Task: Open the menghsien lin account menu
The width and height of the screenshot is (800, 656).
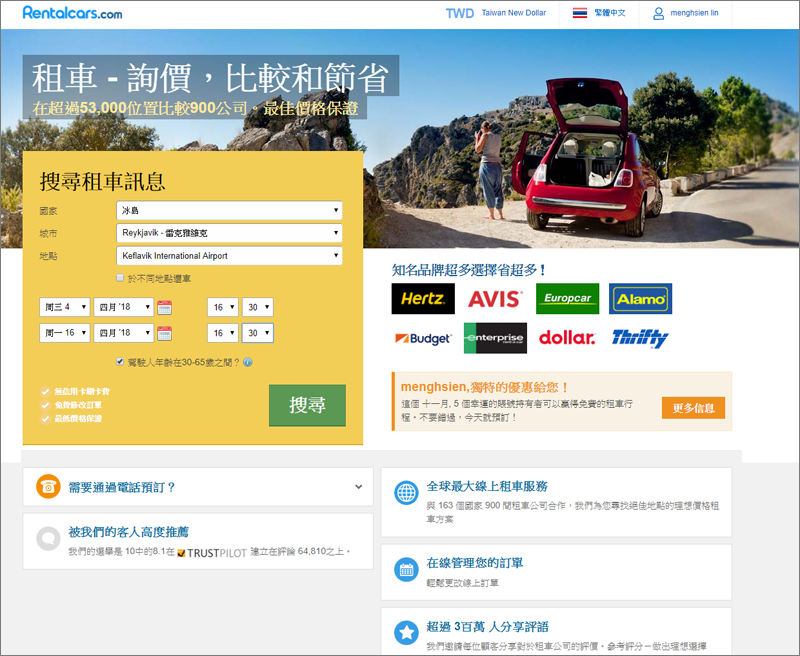Action: pyautogui.click(x=686, y=13)
